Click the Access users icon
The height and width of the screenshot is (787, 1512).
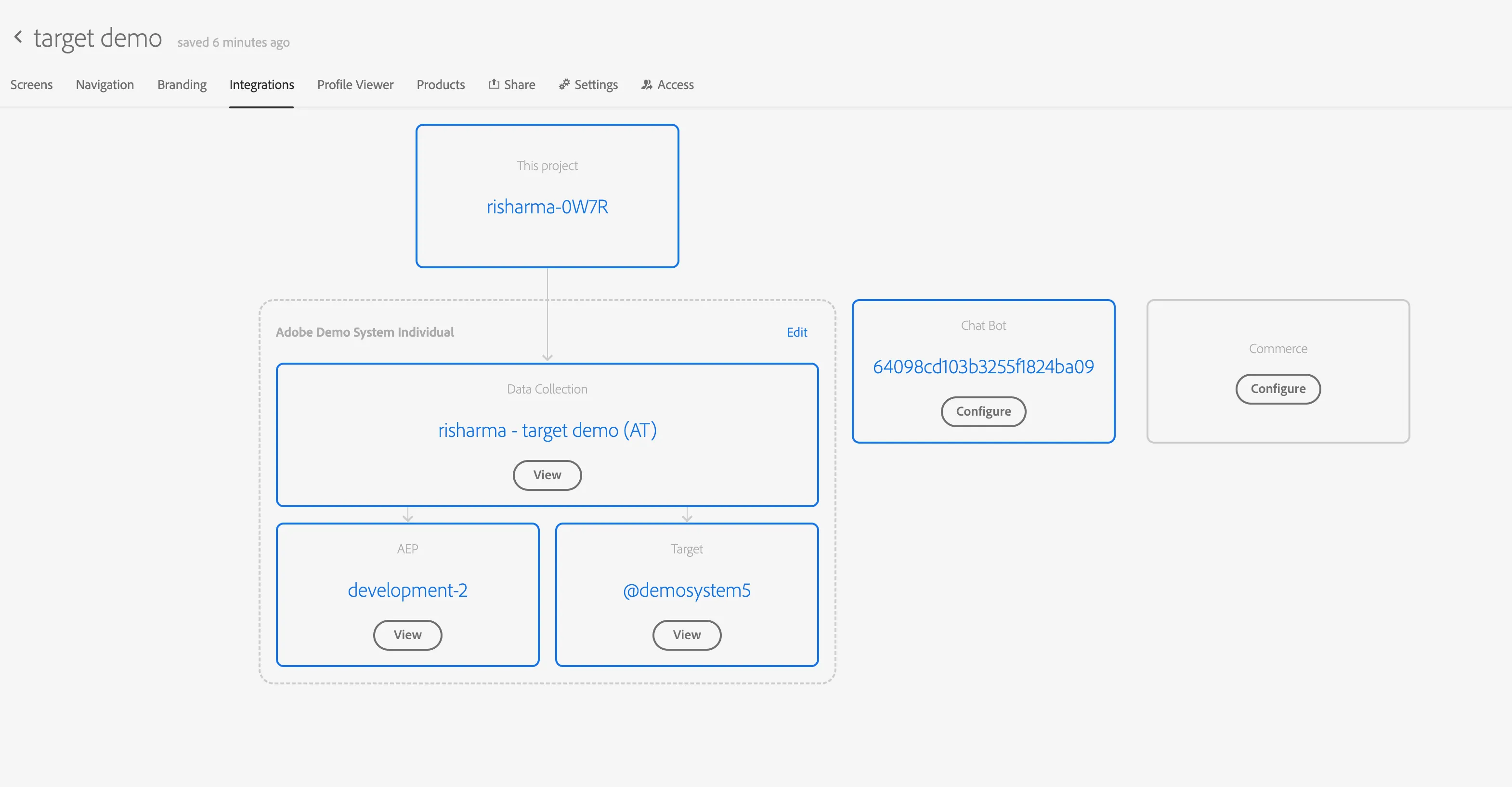tap(647, 84)
